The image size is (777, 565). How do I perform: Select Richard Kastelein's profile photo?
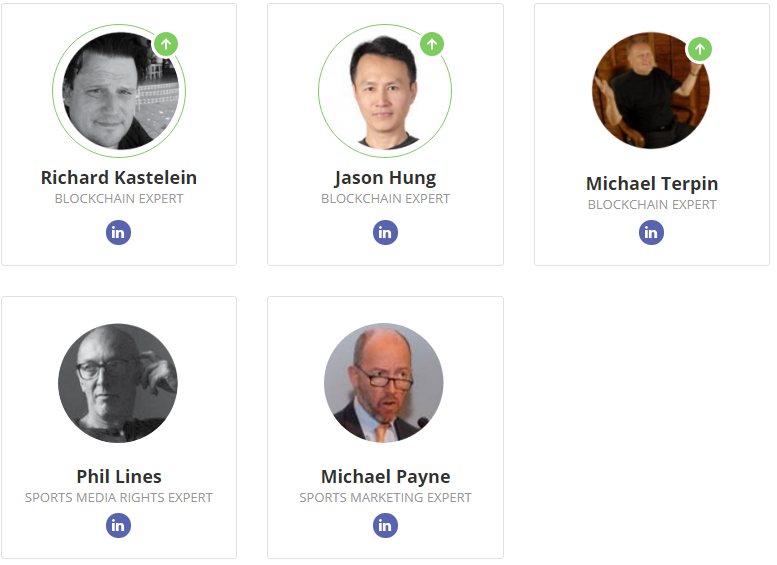(x=119, y=91)
